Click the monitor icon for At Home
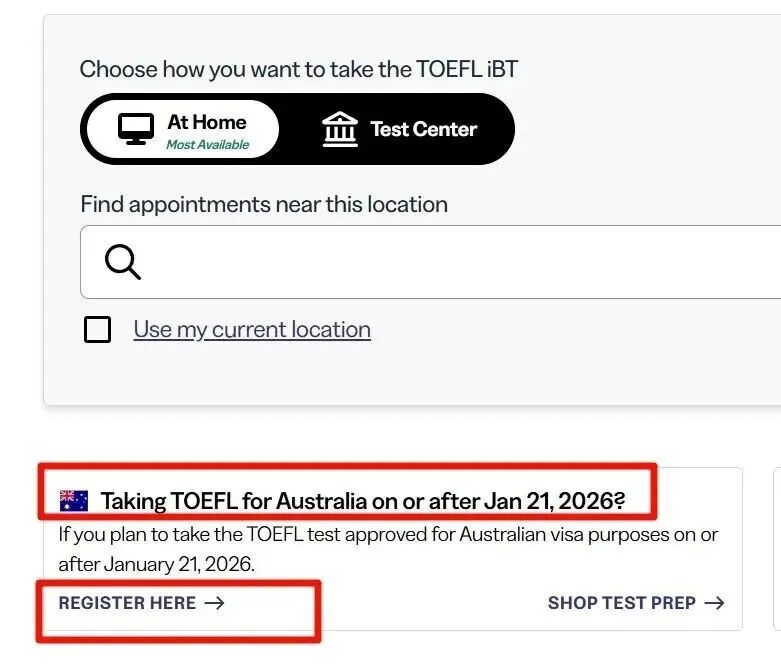The height and width of the screenshot is (665, 781). tap(136, 130)
